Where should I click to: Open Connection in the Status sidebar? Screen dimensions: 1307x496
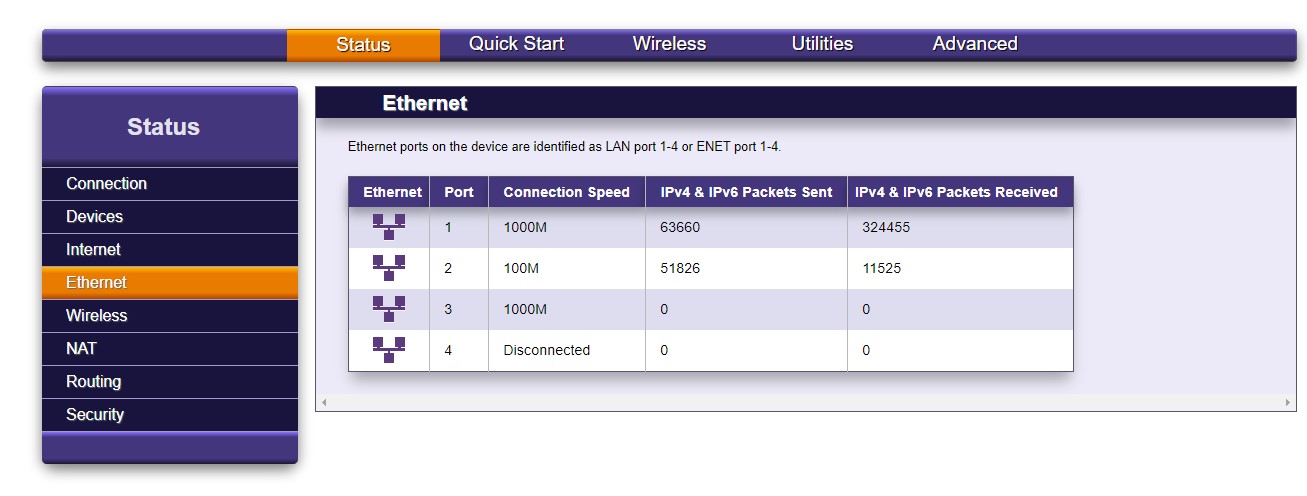point(106,184)
